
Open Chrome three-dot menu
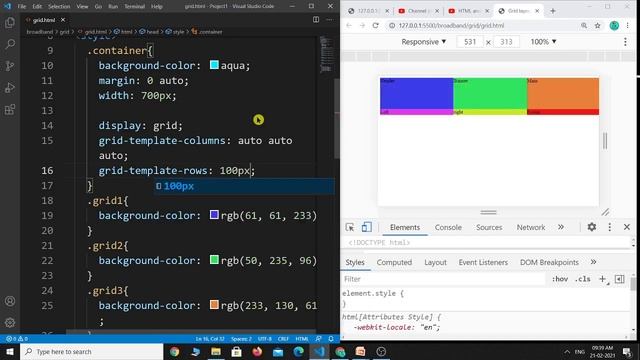pyautogui.click(x=627, y=25)
